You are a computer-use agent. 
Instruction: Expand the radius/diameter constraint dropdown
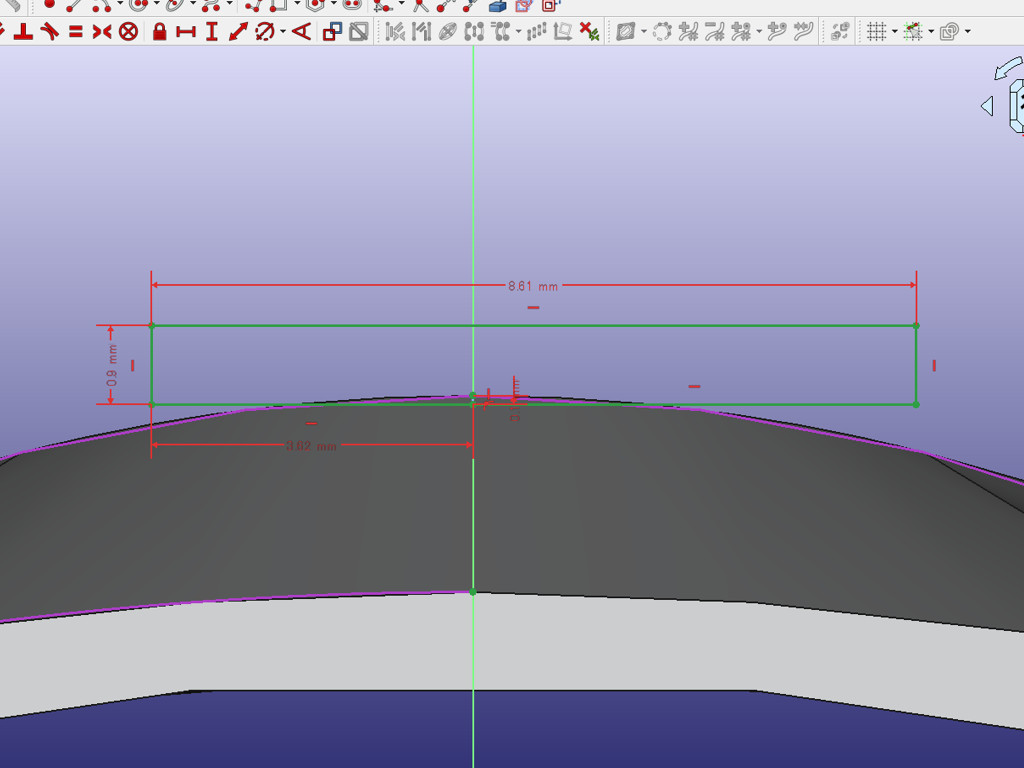[x=283, y=32]
